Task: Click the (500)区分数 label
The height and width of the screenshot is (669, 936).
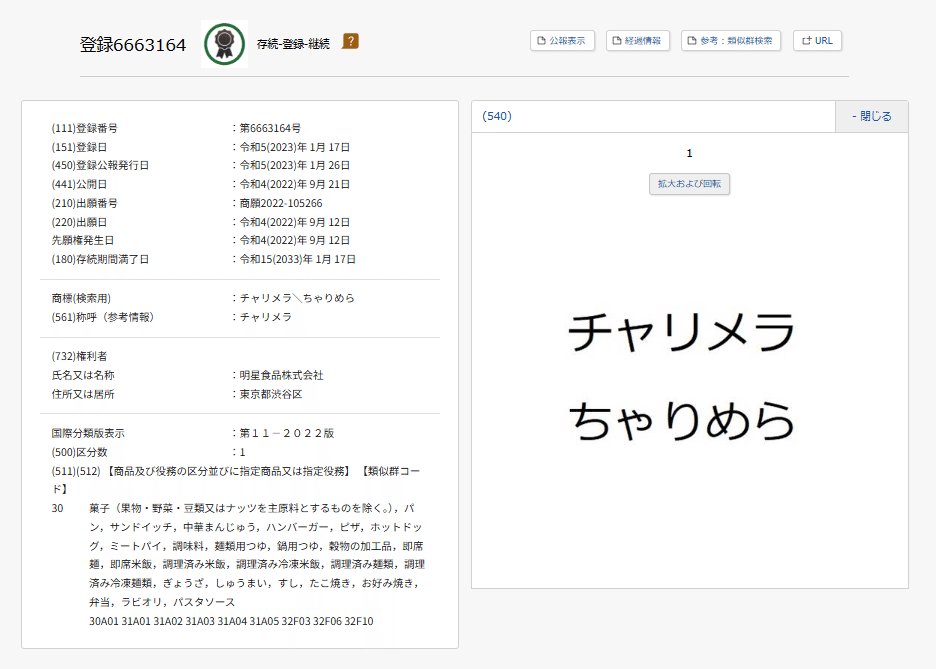Action: click(x=79, y=452)
